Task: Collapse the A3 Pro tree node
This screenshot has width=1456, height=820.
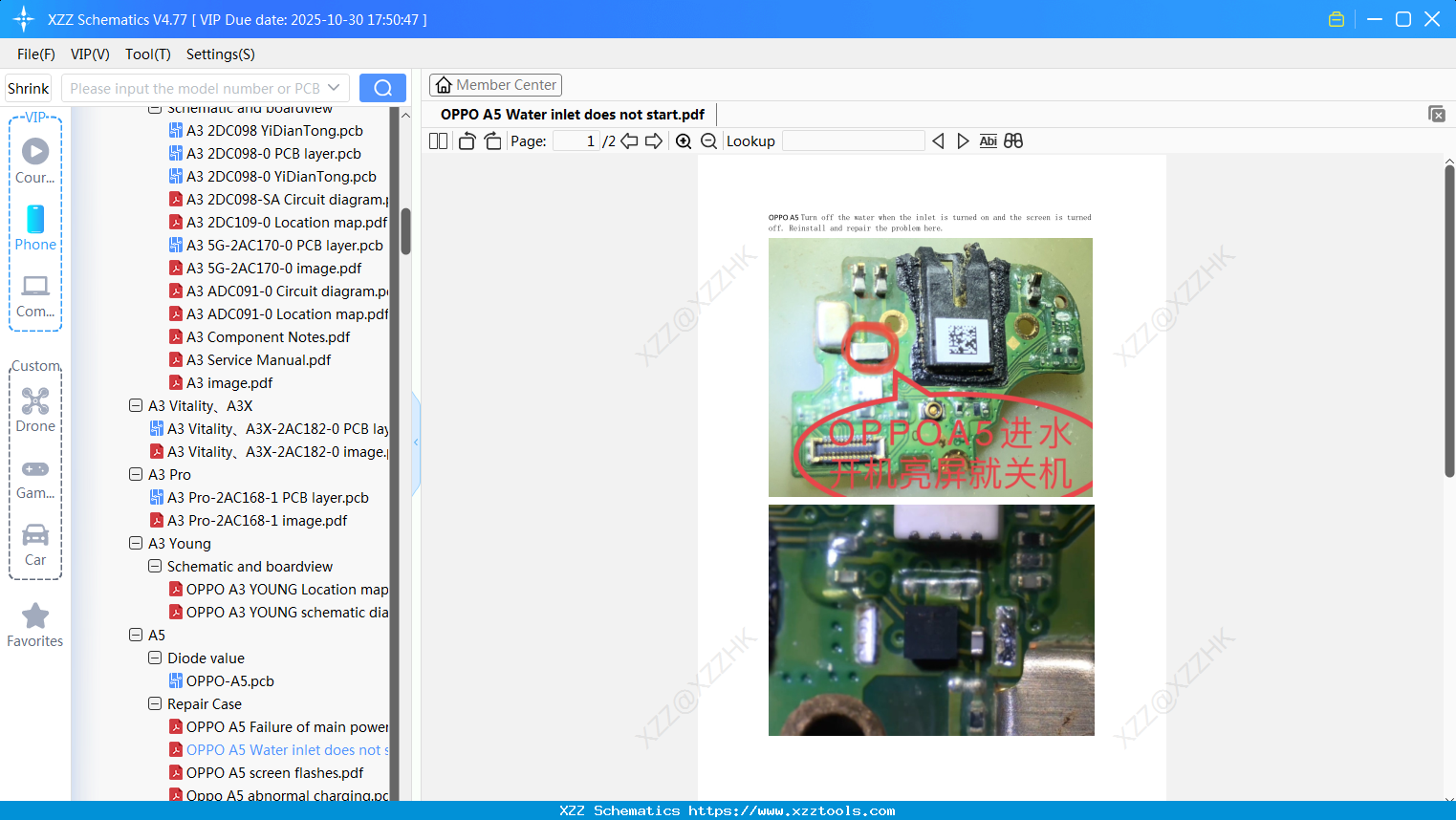Action: [136, 474]
